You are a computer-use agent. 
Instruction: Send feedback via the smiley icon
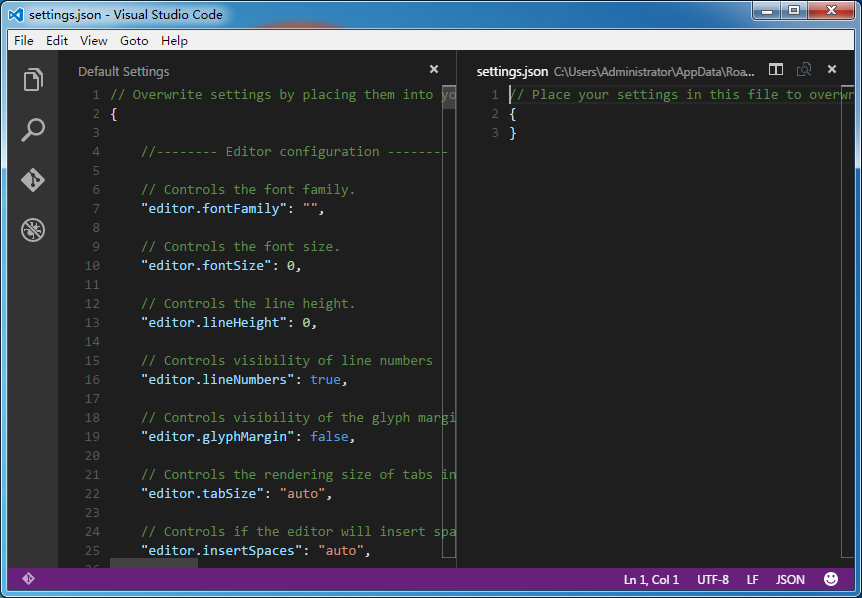click(831, 579)
